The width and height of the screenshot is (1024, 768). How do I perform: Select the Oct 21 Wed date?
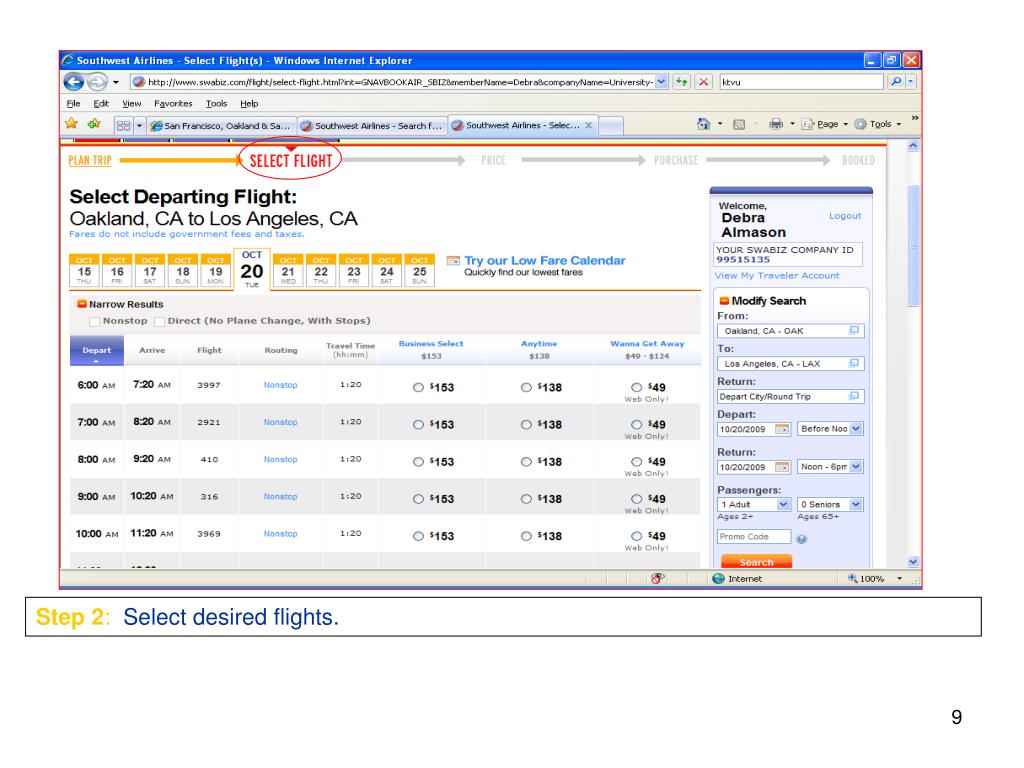(288, 270)
